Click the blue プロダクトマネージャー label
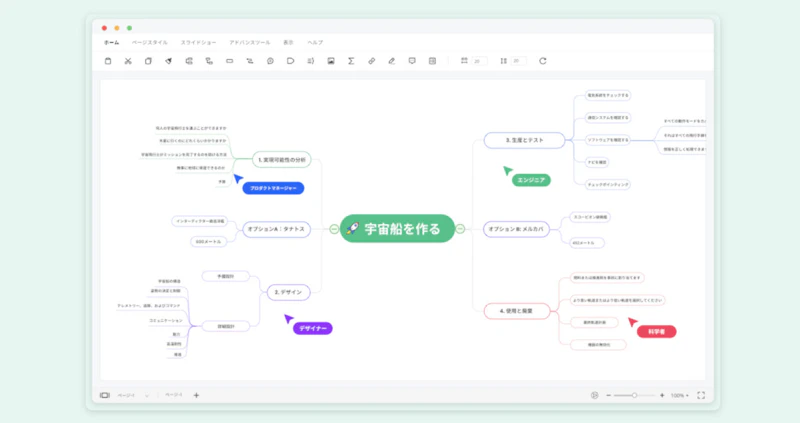Image resolution: width=800 pixels, height=423 pixels. (x=273, y=188)
